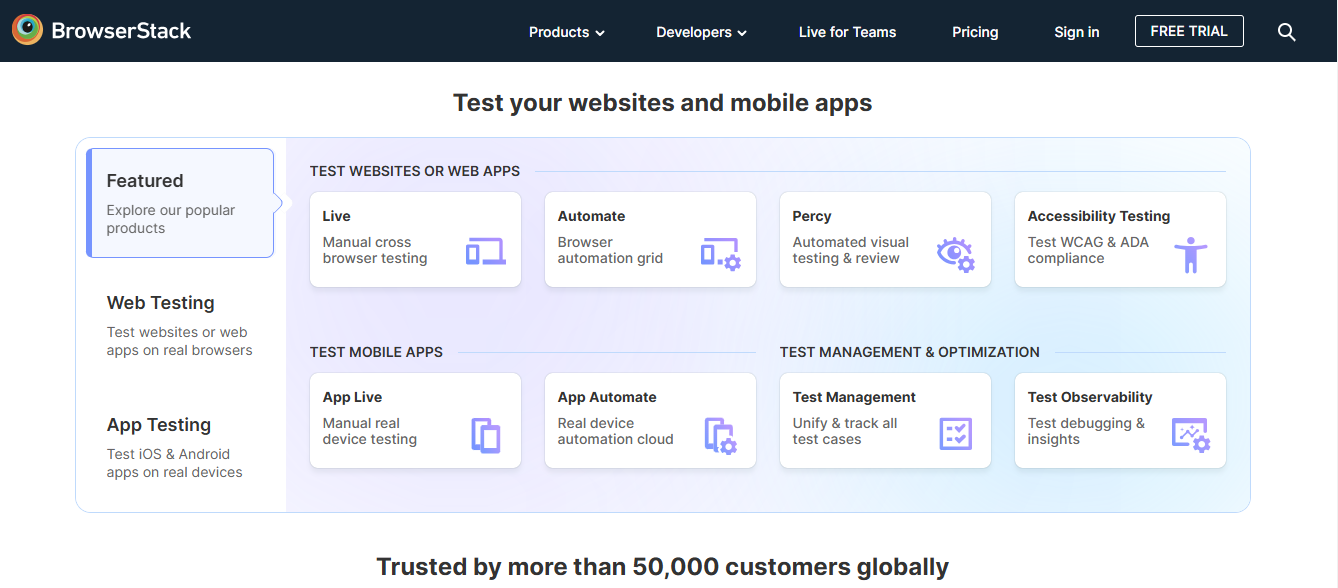Open the Developers dropdown
1338x588 pixels.
pyautogui.click(x=701, y=32)
